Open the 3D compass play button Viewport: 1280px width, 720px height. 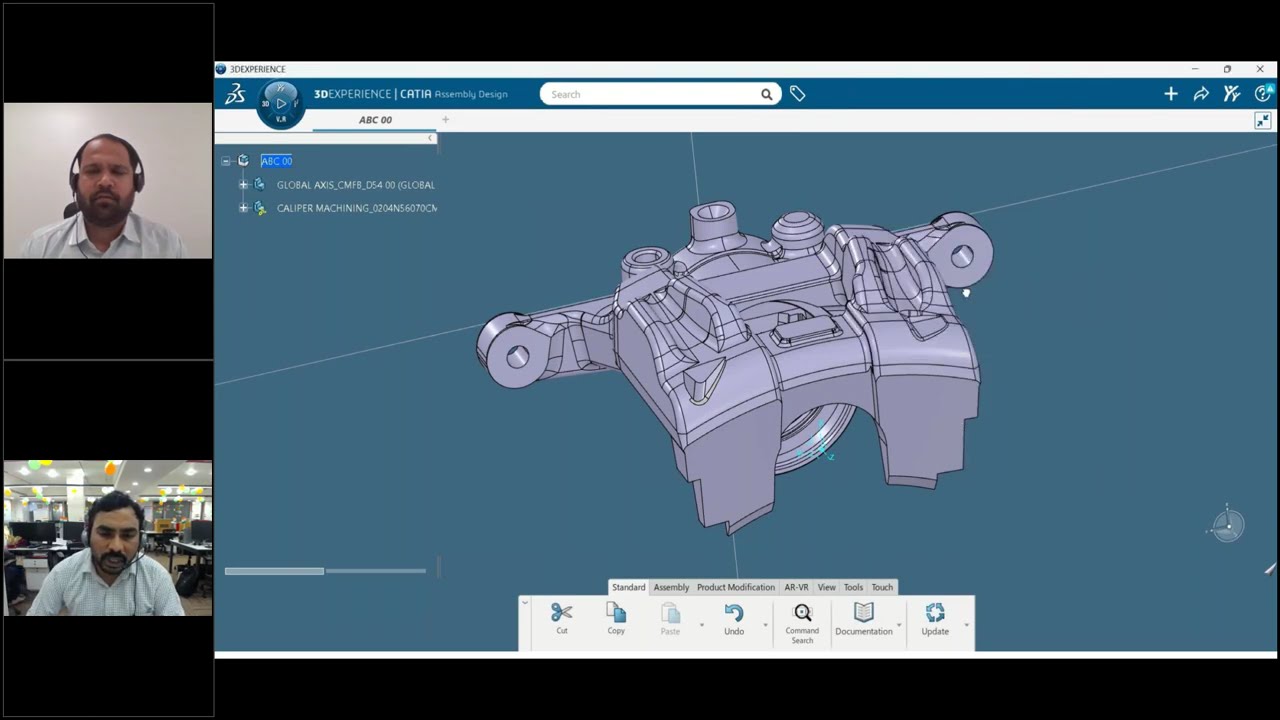coord(281,103)
